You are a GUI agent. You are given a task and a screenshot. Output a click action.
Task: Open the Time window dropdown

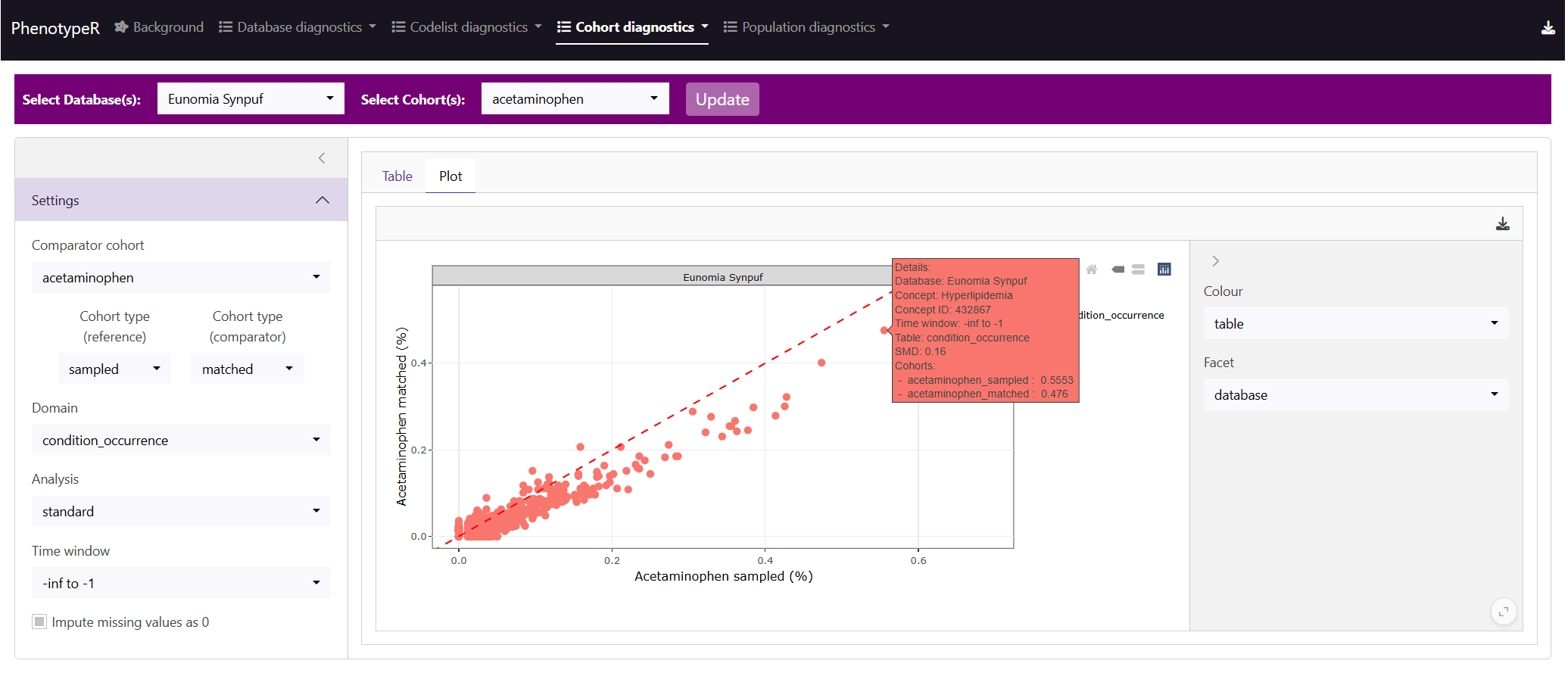[181, 584]
